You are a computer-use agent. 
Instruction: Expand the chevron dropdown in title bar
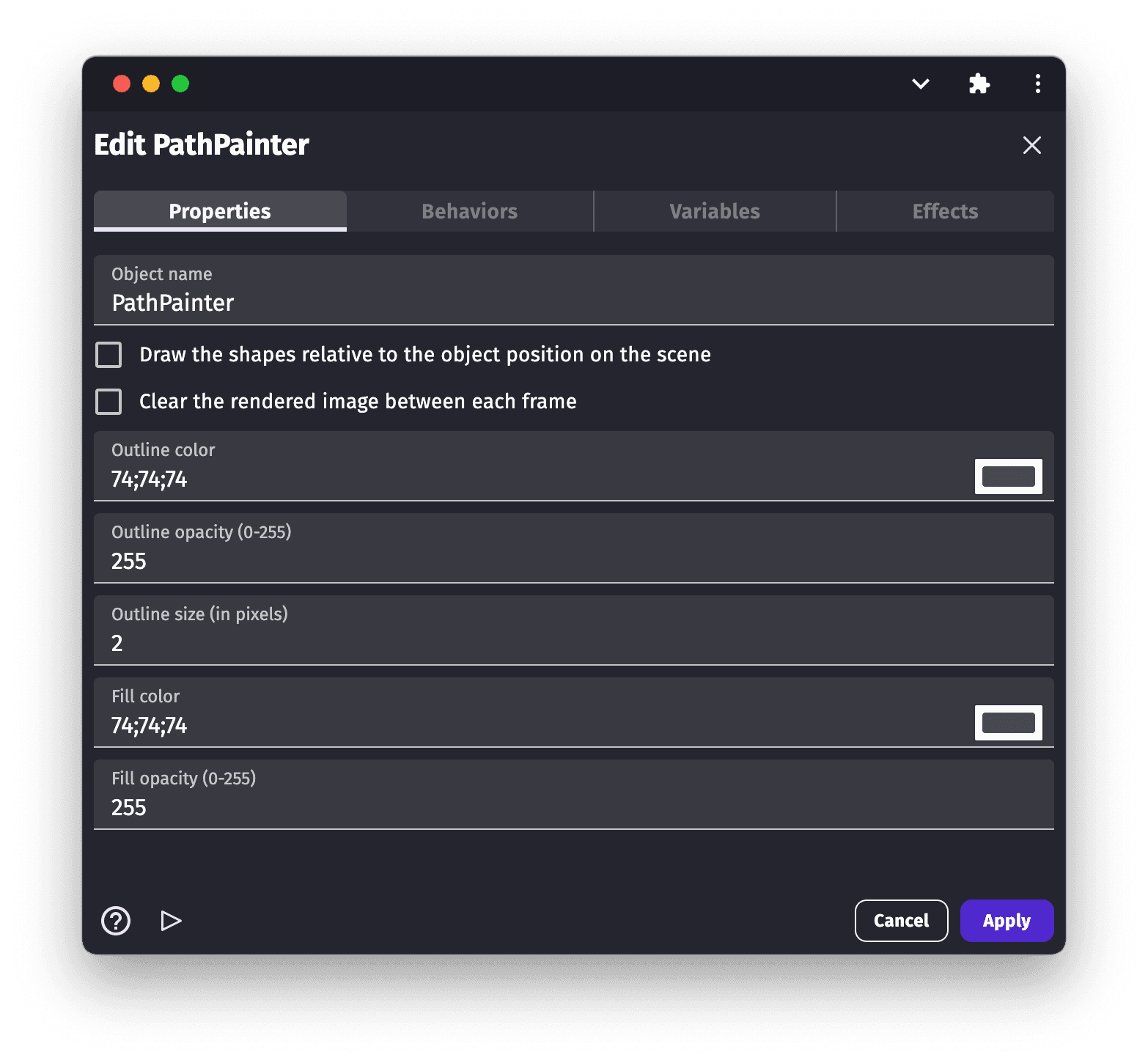(x=920, y=84)
